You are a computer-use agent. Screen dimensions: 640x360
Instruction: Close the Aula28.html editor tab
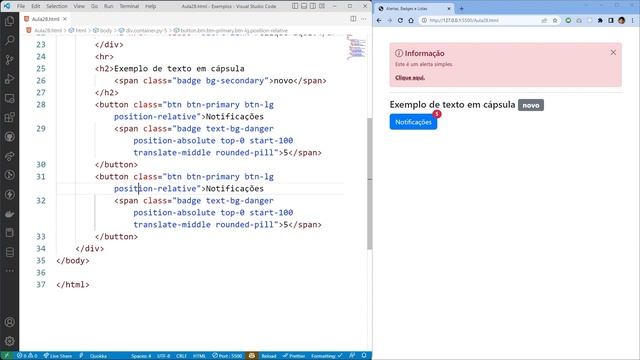[x=65, y=19]
